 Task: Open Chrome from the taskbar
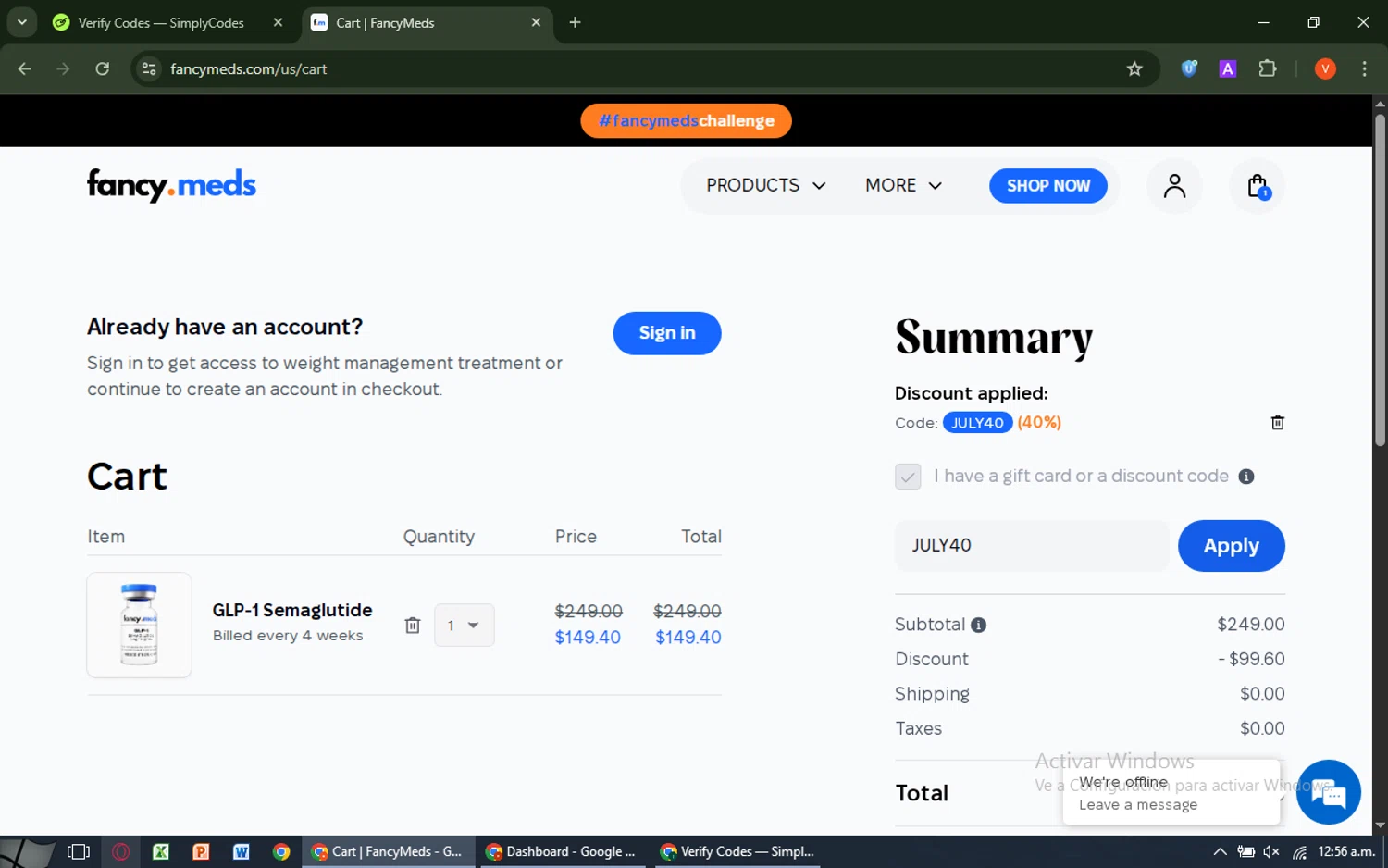coord(281,851)
